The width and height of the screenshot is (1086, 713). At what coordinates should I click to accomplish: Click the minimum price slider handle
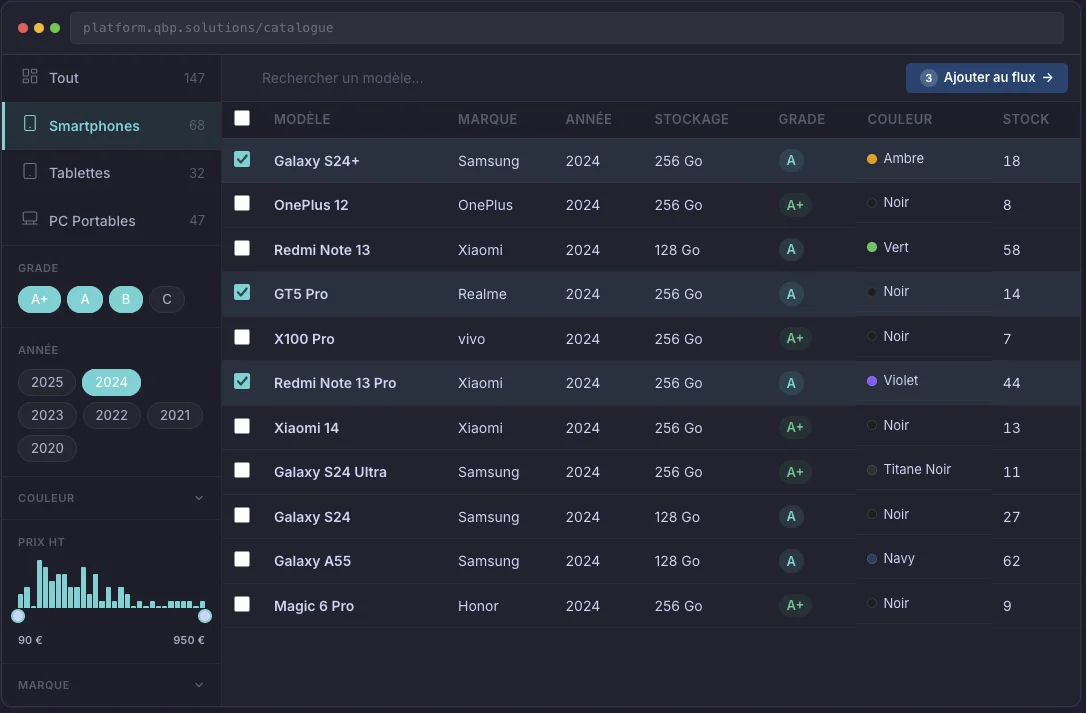pyautogui.click(x=18, y=616)
